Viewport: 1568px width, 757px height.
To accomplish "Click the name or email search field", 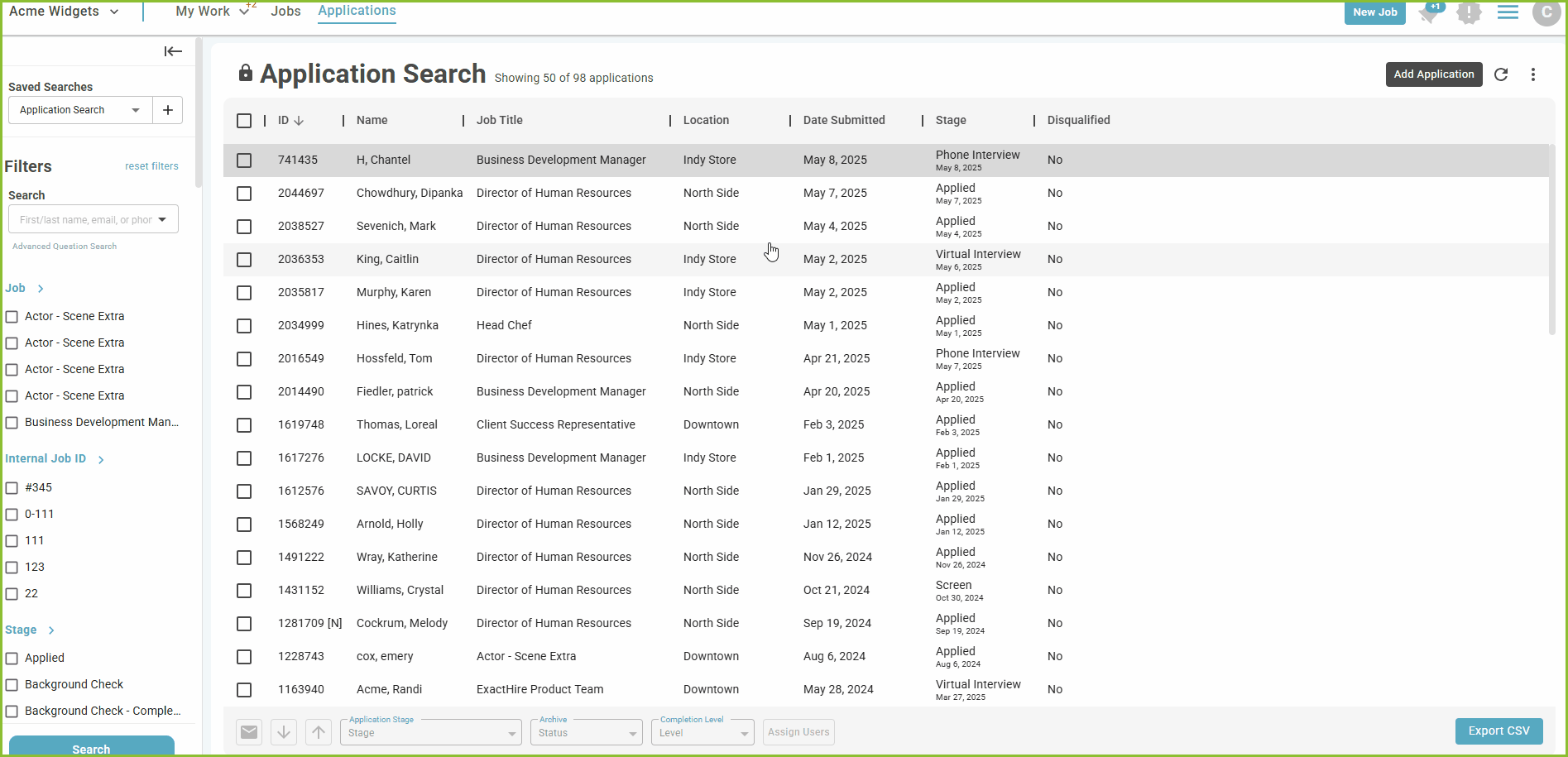I will pos(85,219).
